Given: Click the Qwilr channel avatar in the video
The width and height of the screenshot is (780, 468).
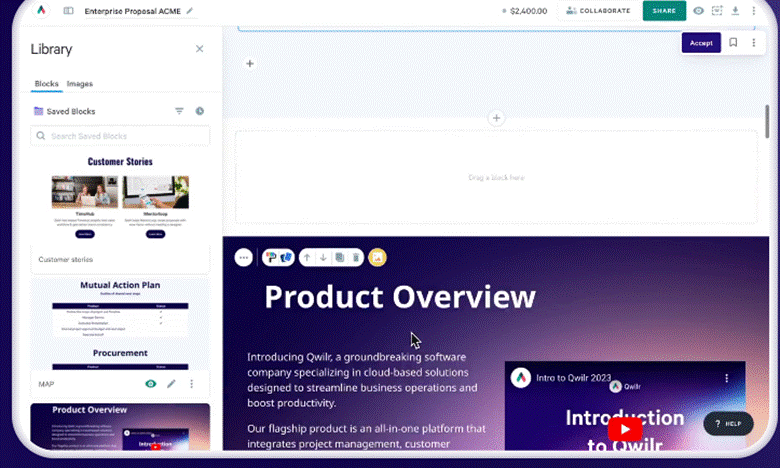Looking at the screenshot, I should [520, 378].
